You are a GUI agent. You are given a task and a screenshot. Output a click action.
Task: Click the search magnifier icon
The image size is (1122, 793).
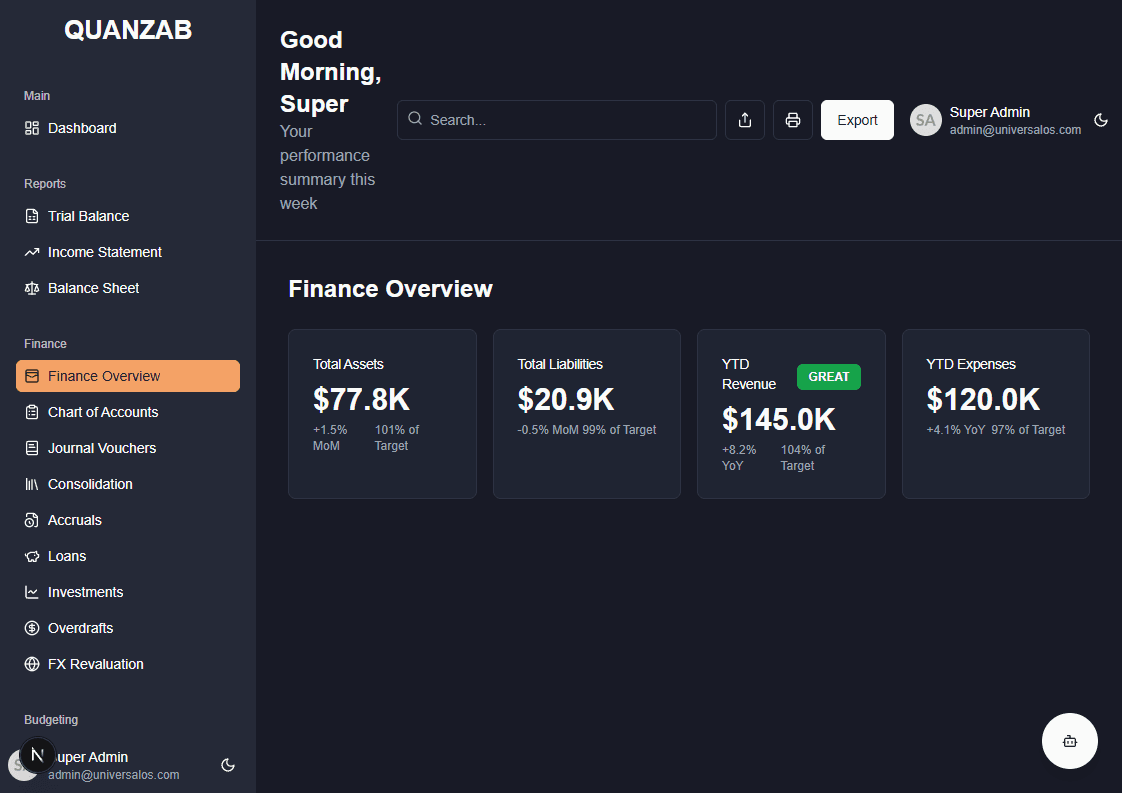tap(415, 119)
